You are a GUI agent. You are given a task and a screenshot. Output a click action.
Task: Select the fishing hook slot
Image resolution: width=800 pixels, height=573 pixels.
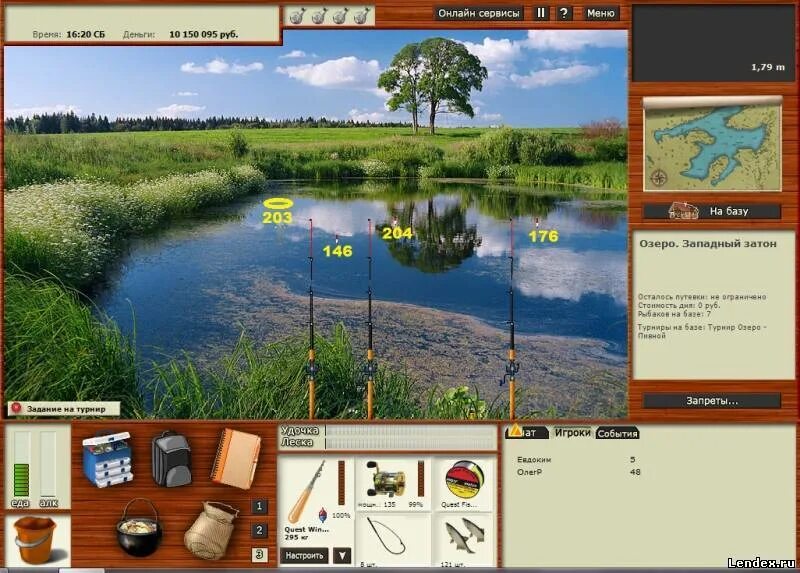386,536
